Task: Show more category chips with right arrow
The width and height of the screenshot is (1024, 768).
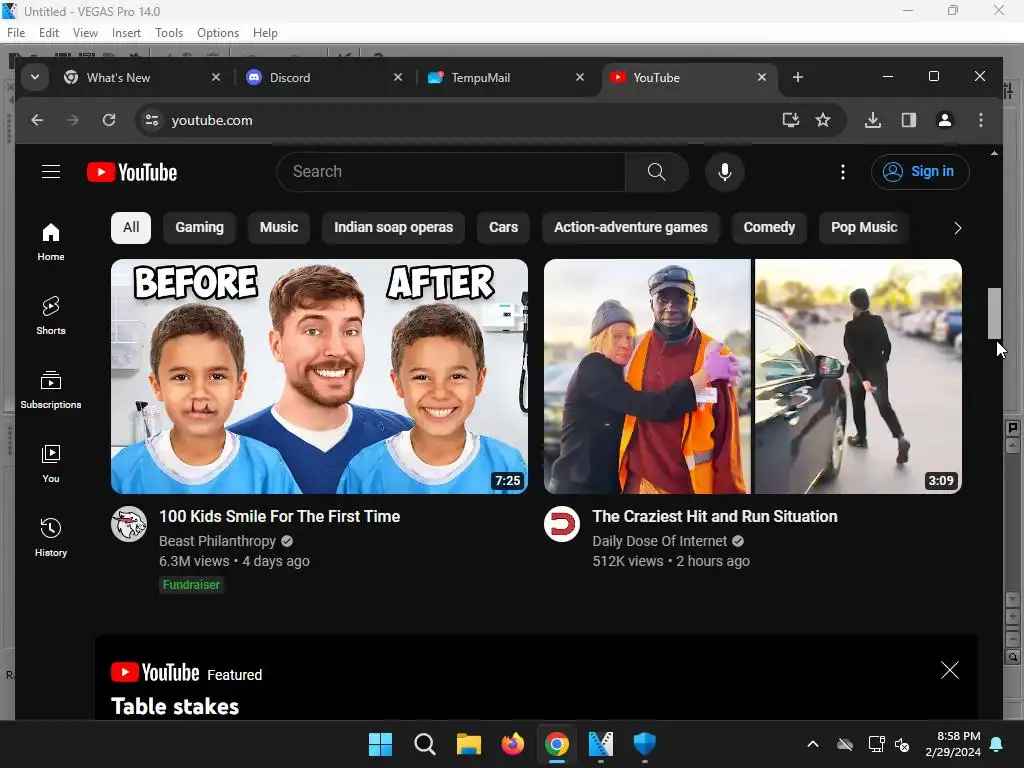Action: 957,228
